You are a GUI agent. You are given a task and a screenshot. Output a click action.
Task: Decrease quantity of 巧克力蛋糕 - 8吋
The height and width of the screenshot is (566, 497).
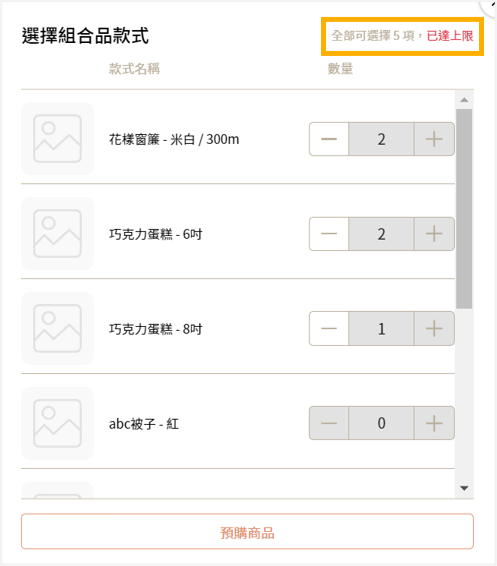click(x=329, y=328)
